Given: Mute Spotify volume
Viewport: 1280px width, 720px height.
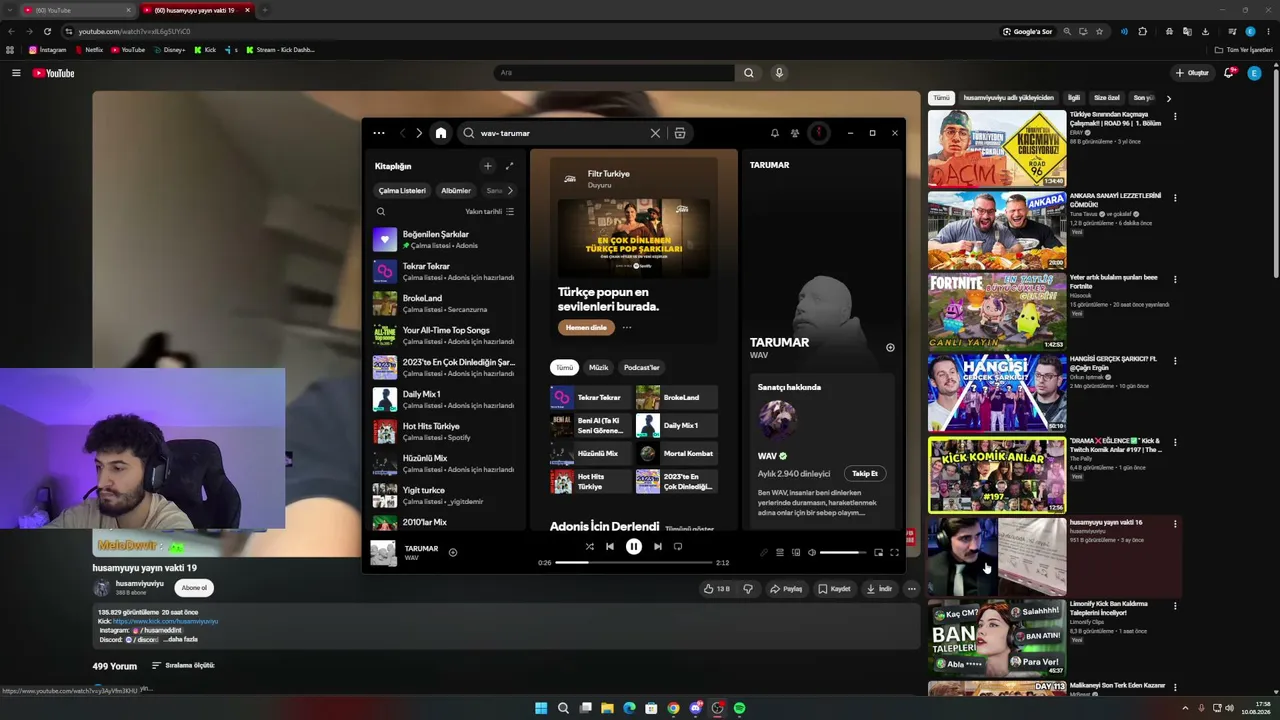Looking at the screenshot, I should click(x=812, y=552).
